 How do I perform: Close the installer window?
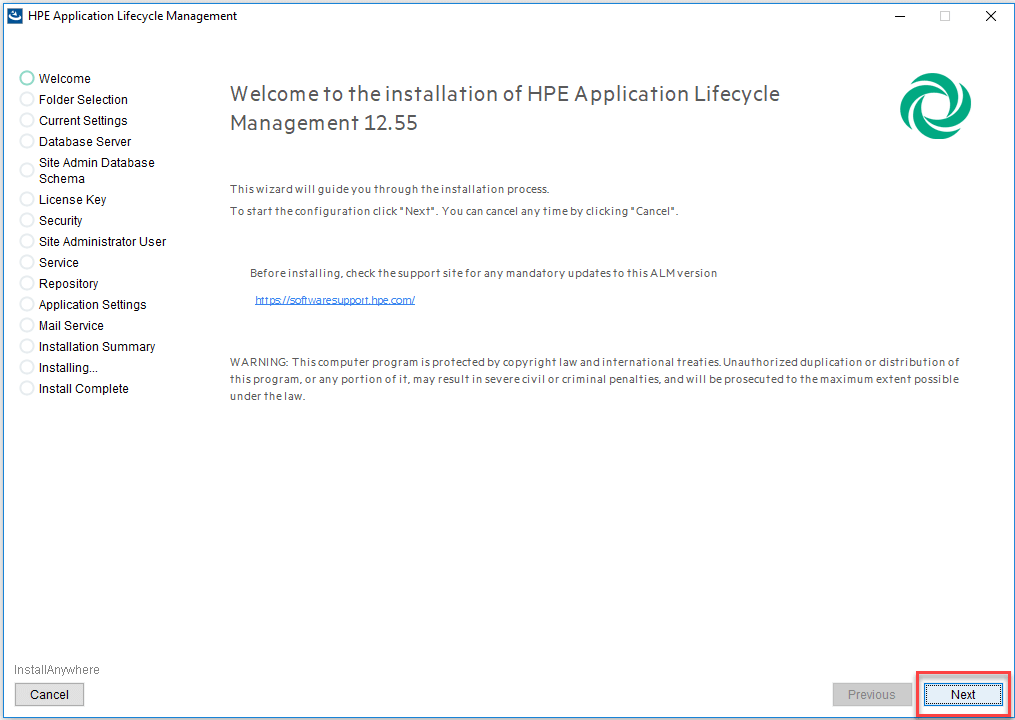[990, 16]
